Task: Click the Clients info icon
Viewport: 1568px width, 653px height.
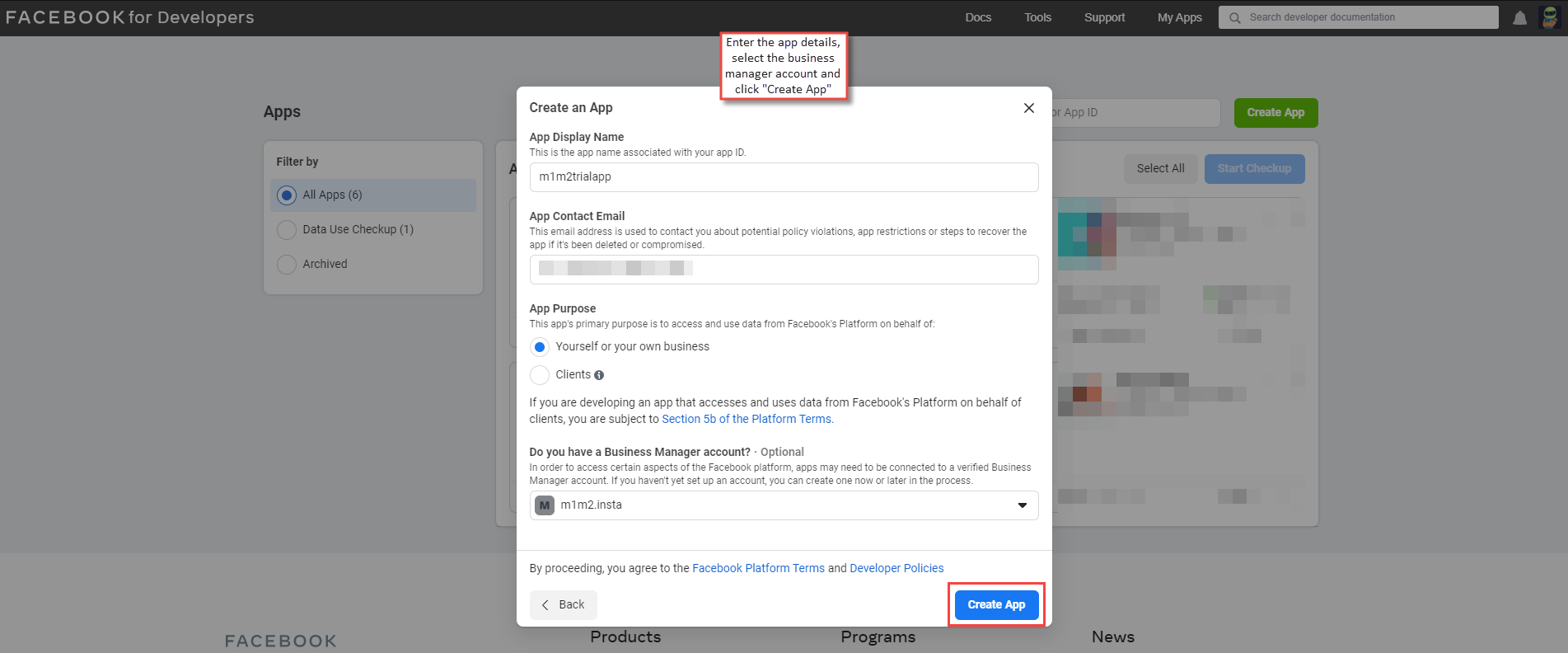Action: tap(599, 375)
